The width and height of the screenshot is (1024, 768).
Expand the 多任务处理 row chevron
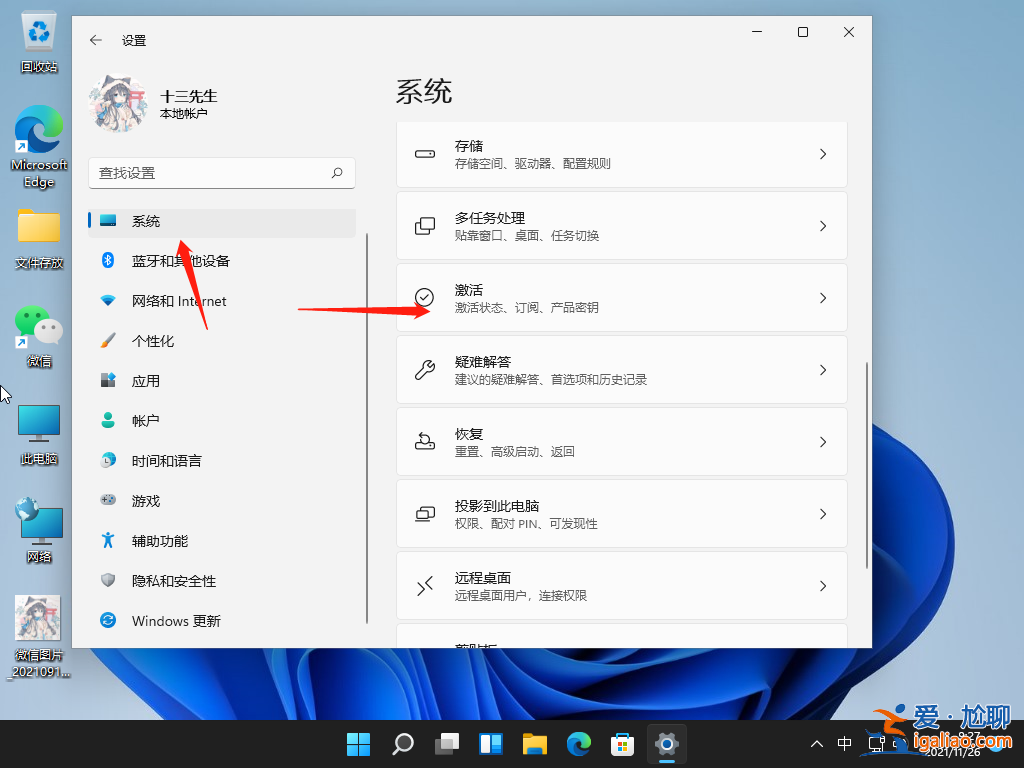(x=822, y=225)
